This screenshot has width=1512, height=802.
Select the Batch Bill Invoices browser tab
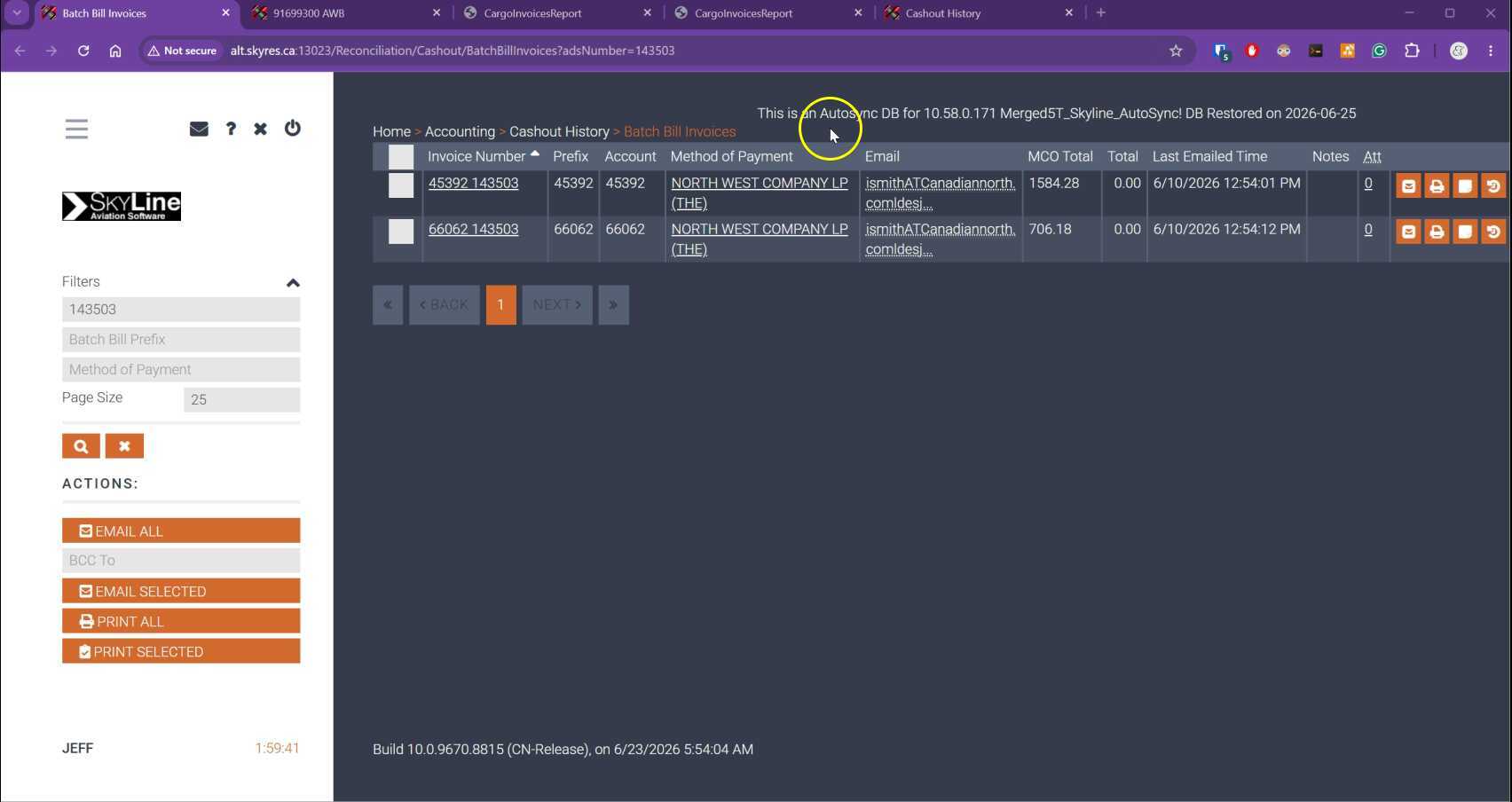pos(135,13)
